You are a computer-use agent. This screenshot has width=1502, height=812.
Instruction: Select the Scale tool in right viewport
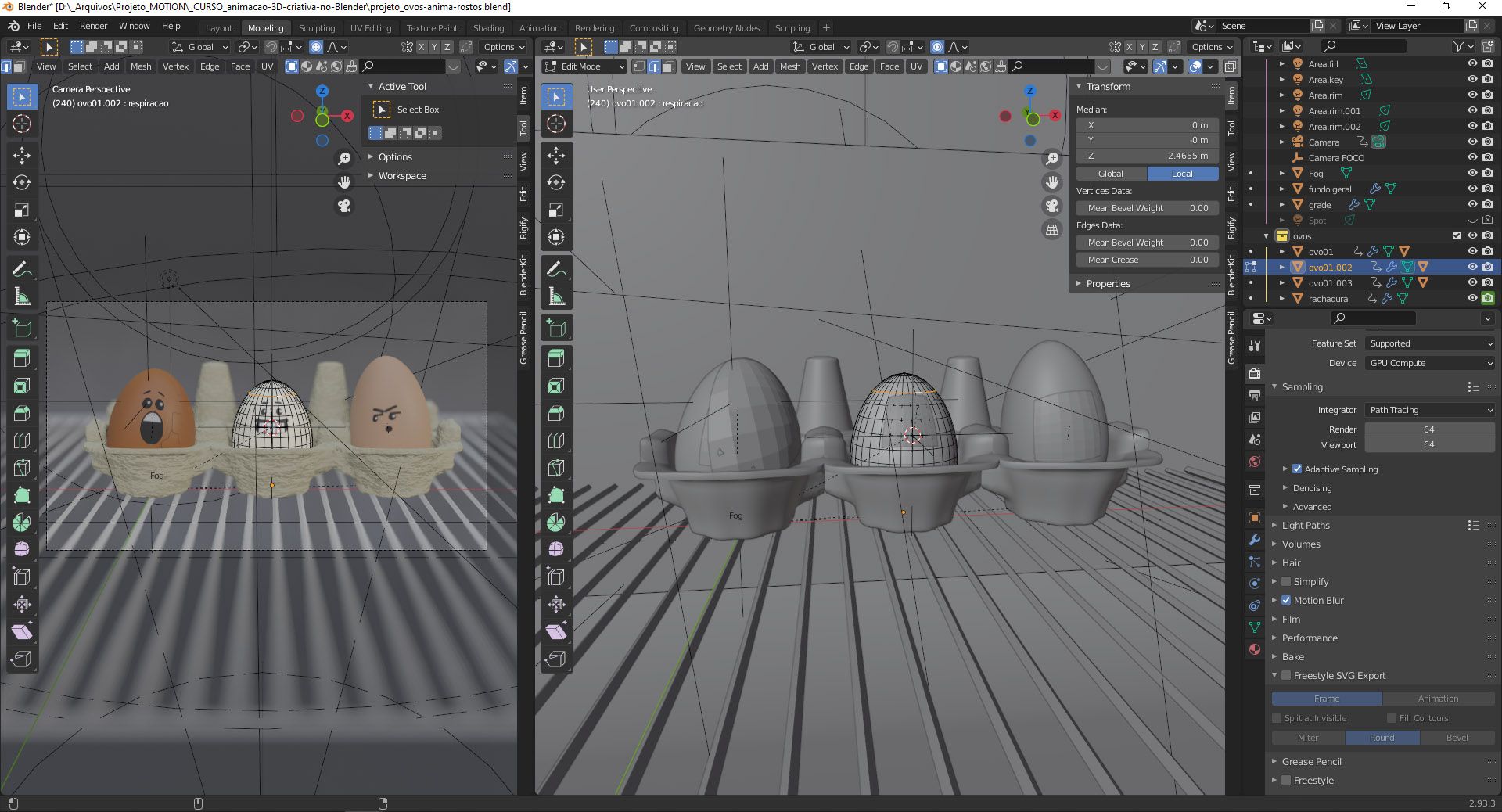click(x=556, y=210)
